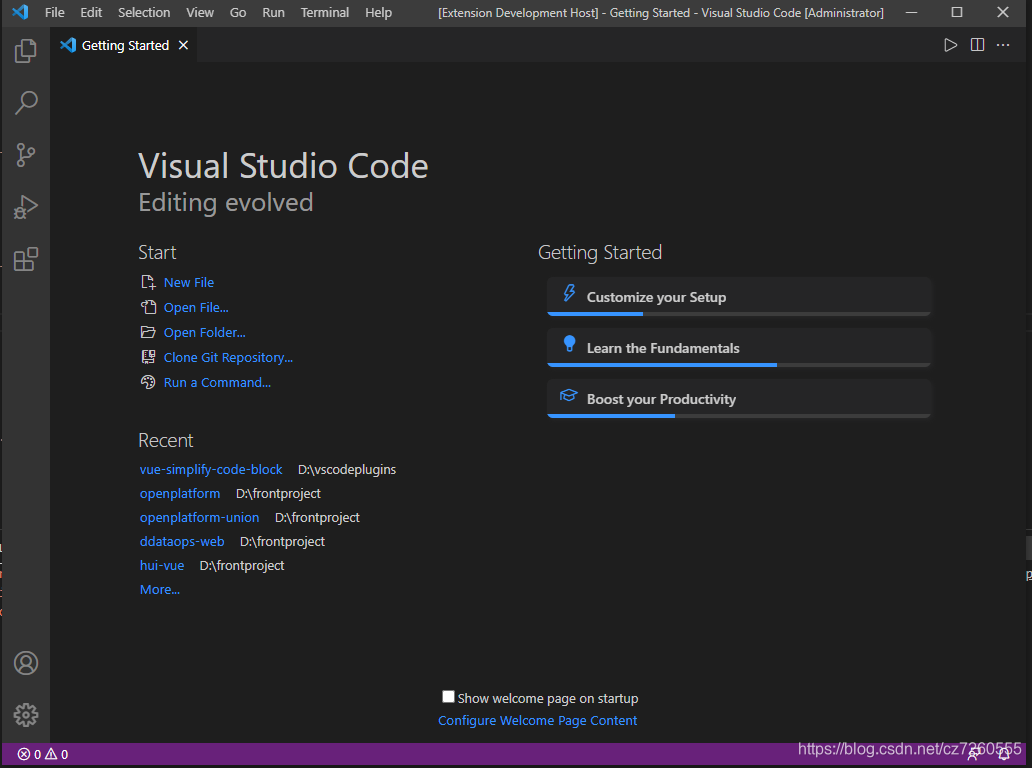Open the Edit menu
The width and height of the screenshot is (1032, 768).
pyautogui.click(x=91, y=13)
